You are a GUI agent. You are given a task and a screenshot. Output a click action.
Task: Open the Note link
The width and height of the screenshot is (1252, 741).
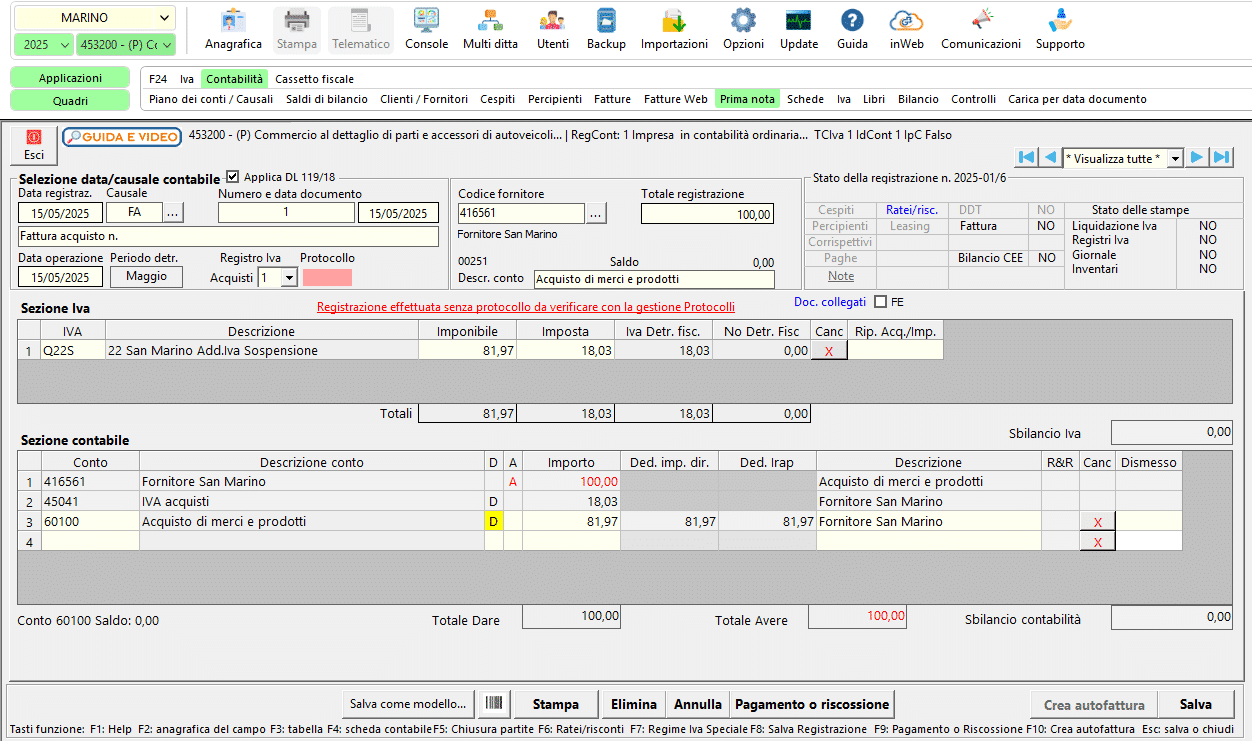tap(841, 275)
